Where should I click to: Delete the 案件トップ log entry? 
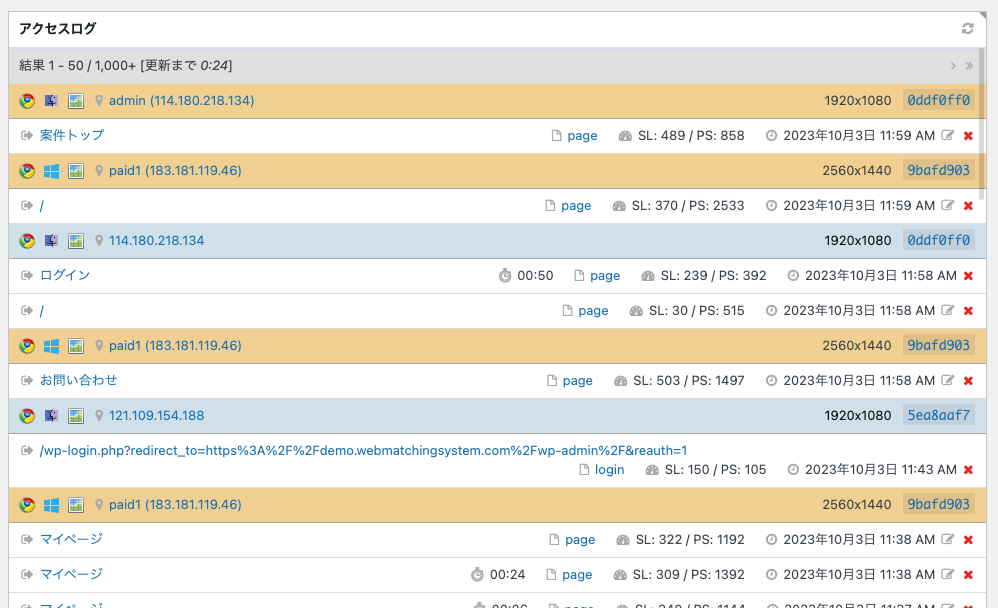[x=968, y=136]
